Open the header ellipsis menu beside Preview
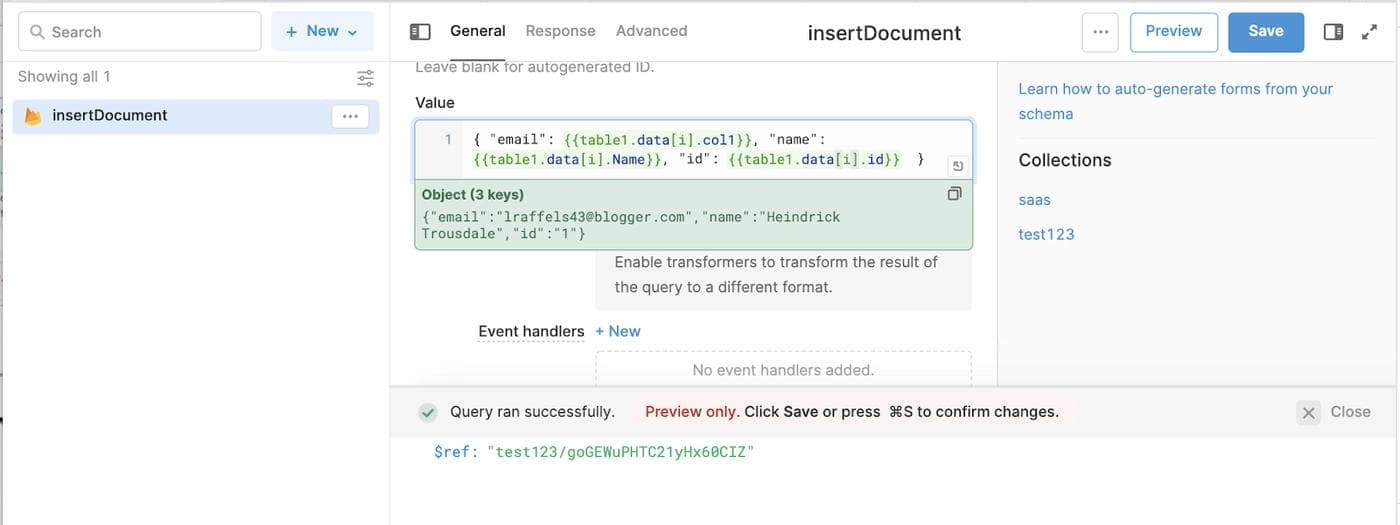Screen dimensions: 1400x525 (1100, 32)
